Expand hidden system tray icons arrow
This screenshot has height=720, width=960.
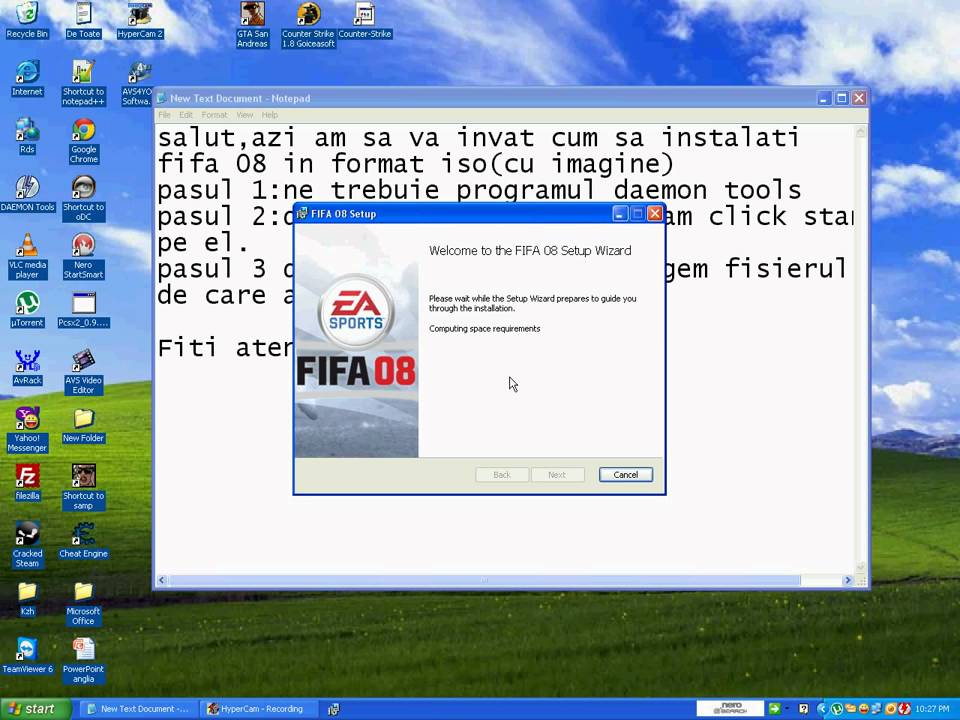(822, 709)
